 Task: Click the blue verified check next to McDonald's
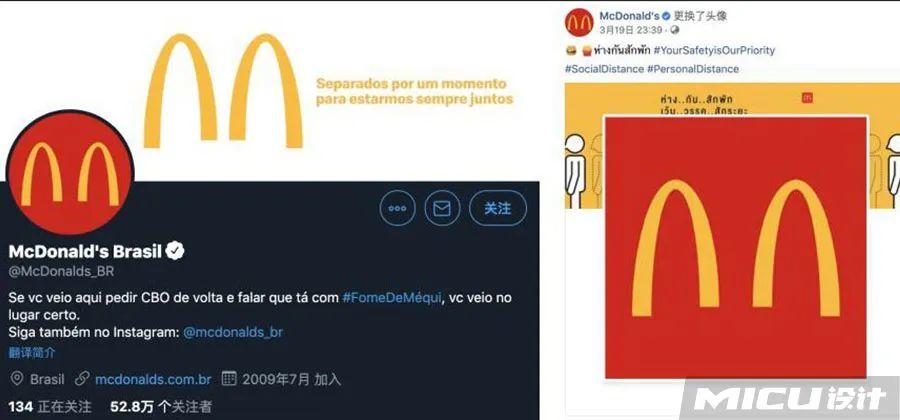666,16
